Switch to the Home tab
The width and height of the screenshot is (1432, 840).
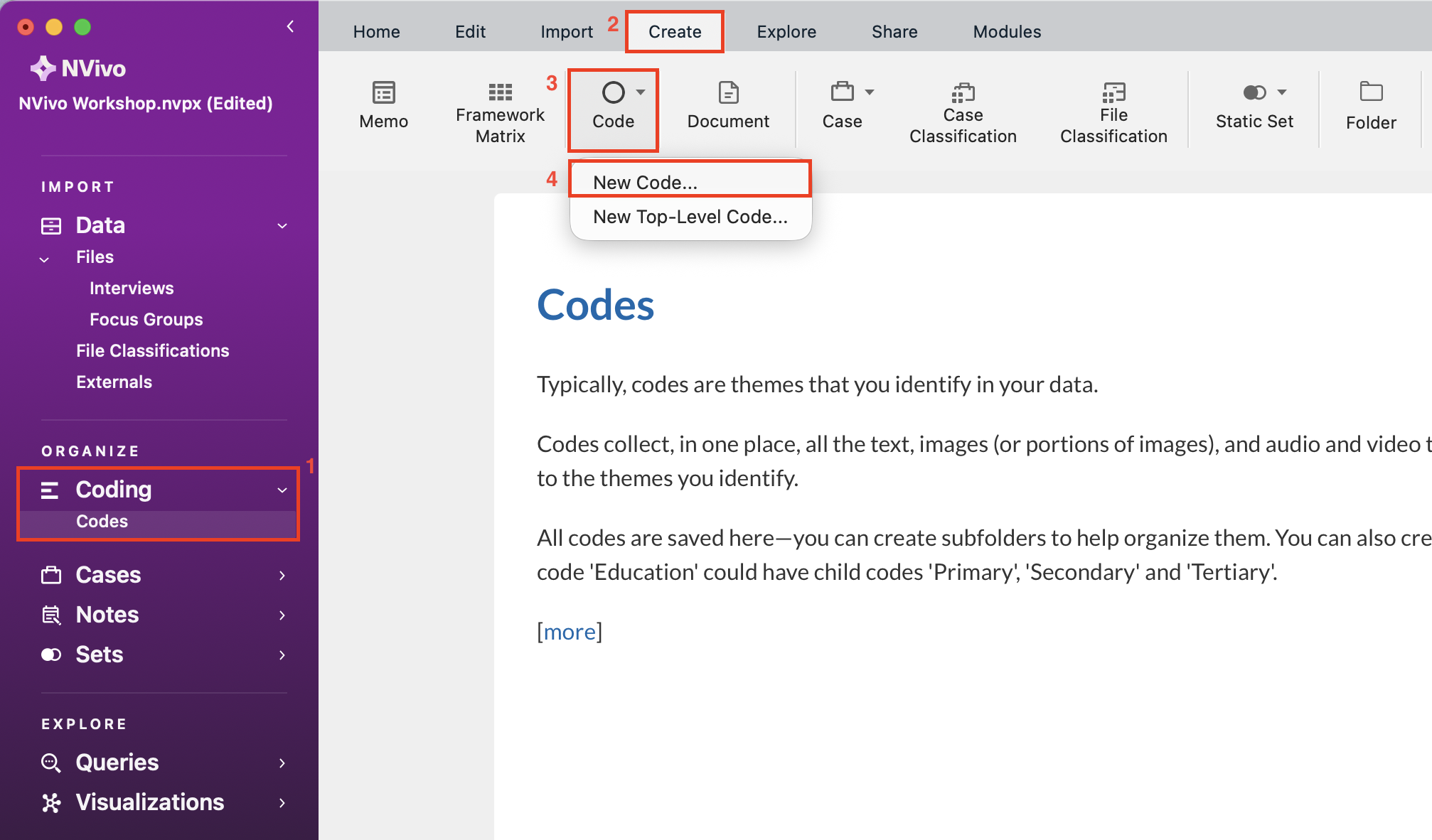pyautogui.click(x=376, y=32)
